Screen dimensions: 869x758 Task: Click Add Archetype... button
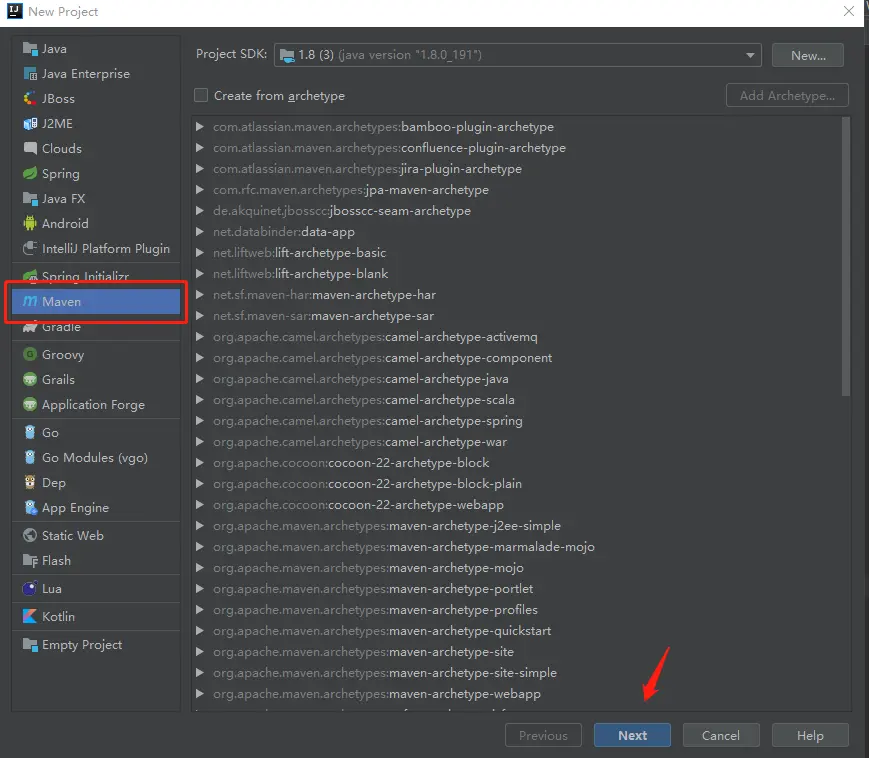pyautogui.click(x=787, y=95)
